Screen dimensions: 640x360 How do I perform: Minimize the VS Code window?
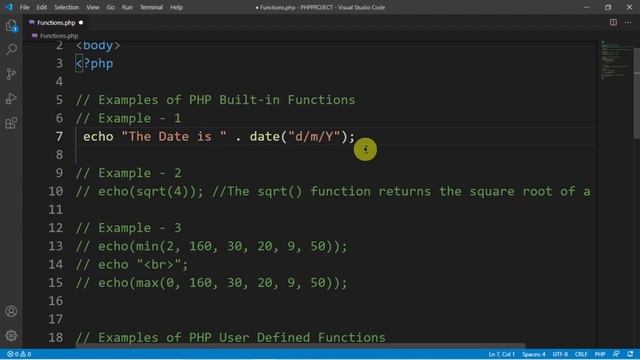587,7
